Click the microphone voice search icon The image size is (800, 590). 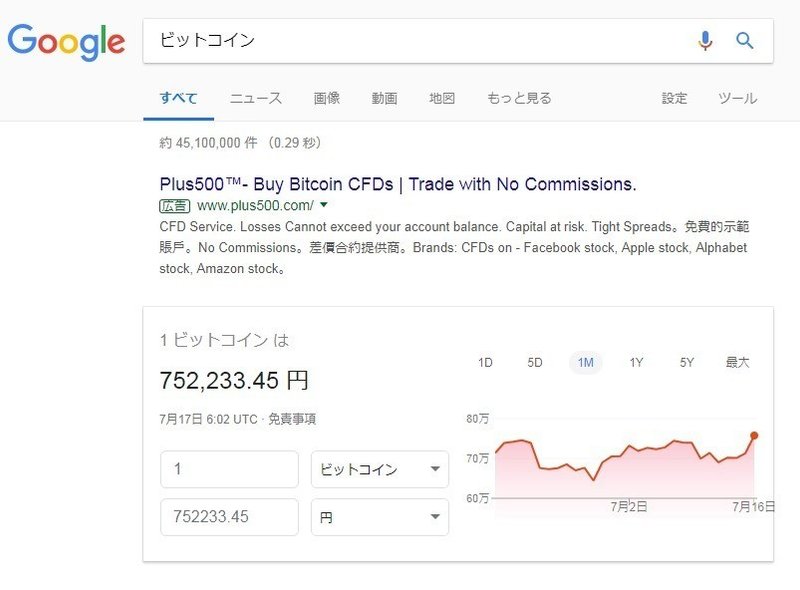pyautogui.click(x=705, y=41)
